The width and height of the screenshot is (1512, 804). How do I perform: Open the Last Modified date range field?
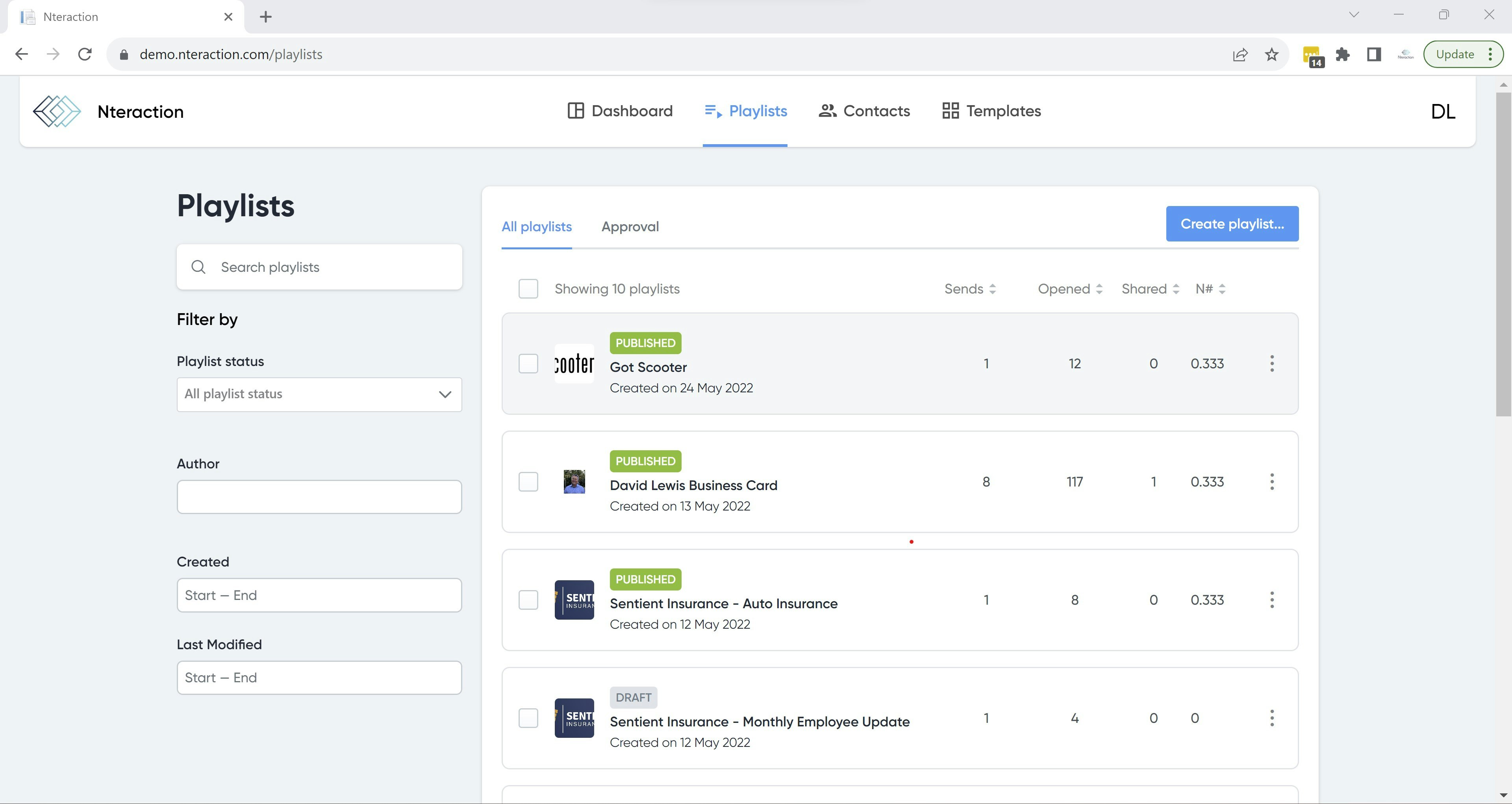click(x=319, y=678)
